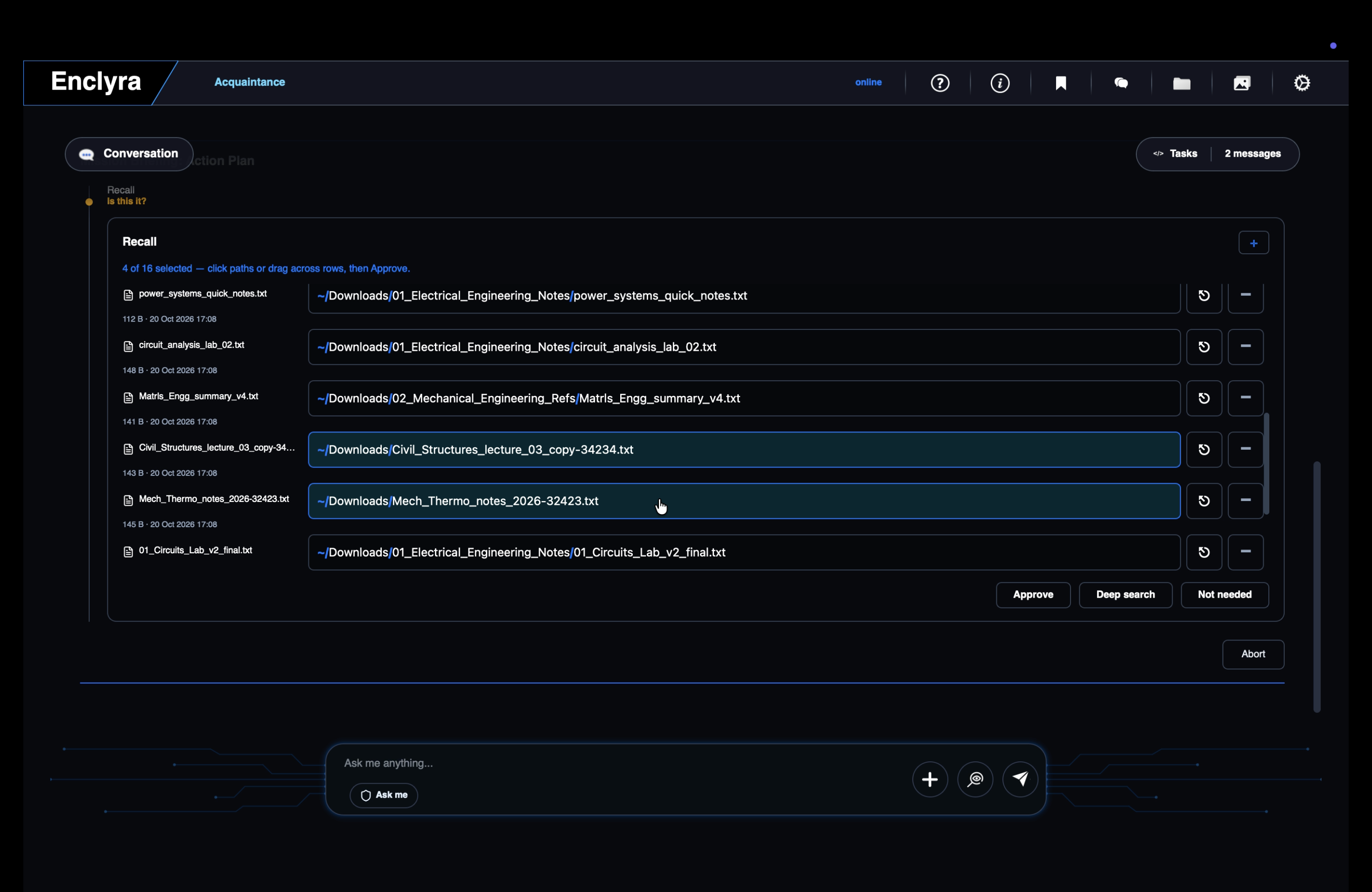The height and width of the screenshot is (892, 1372).
Task: Select the power_systems_quick_notes.txt path field
Action: 744,297
